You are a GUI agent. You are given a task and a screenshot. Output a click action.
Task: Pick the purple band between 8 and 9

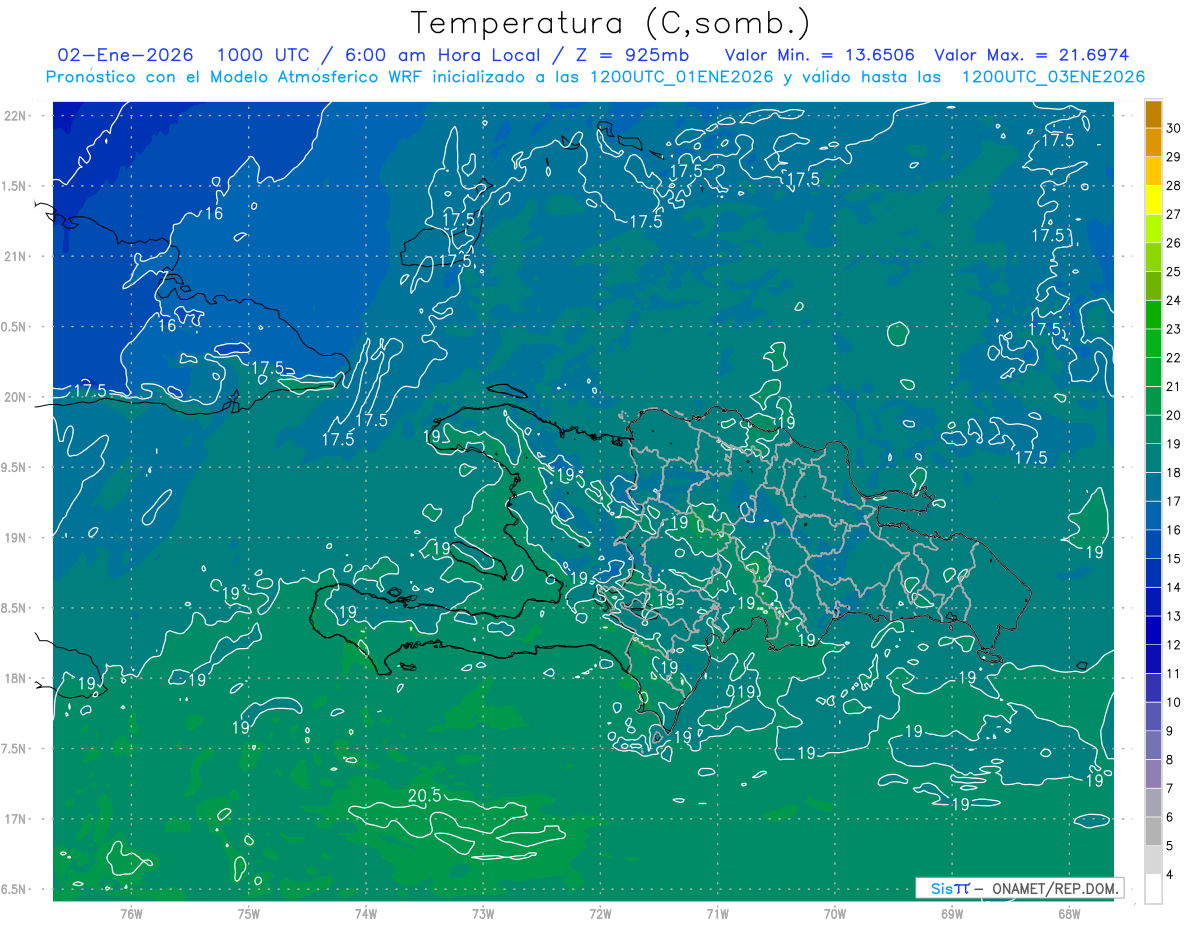1153,745
